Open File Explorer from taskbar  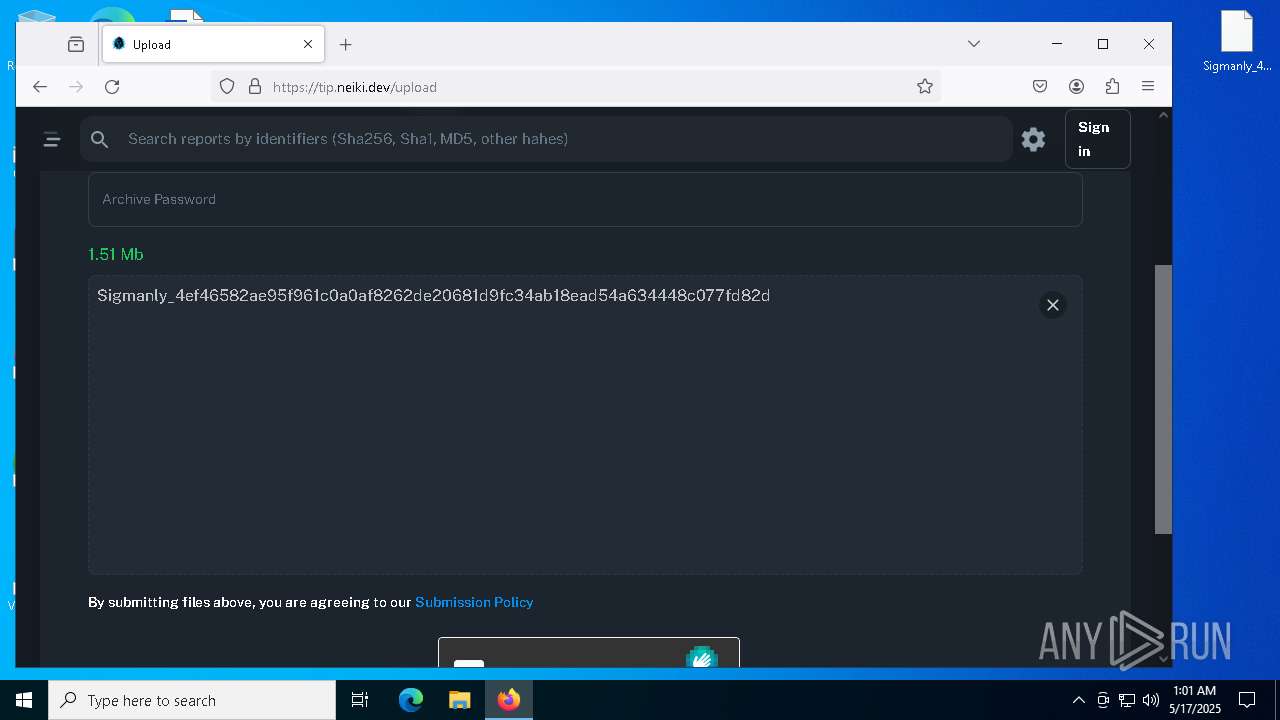click(x=460, y=700)
